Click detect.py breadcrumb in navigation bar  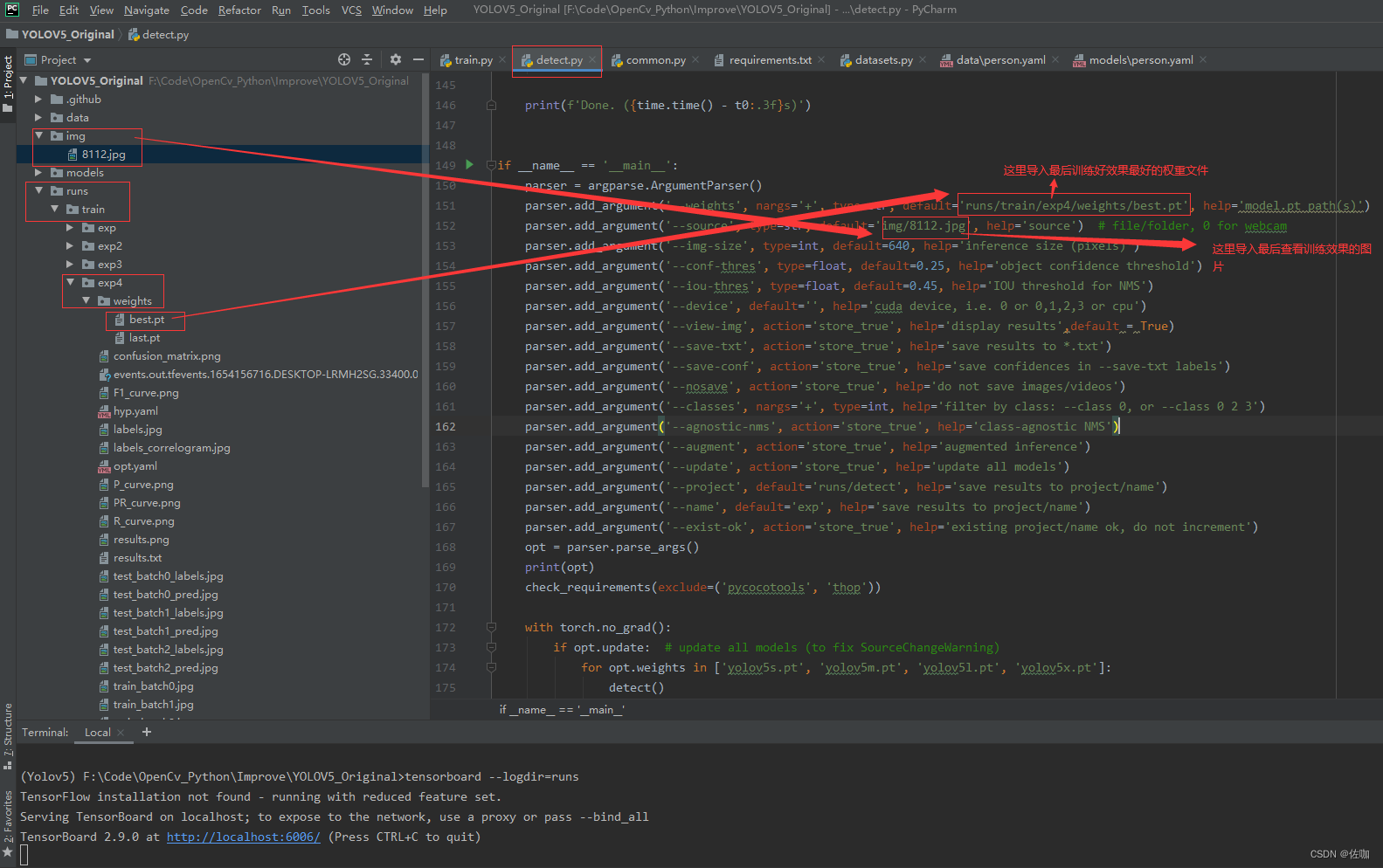coord(158,35)
